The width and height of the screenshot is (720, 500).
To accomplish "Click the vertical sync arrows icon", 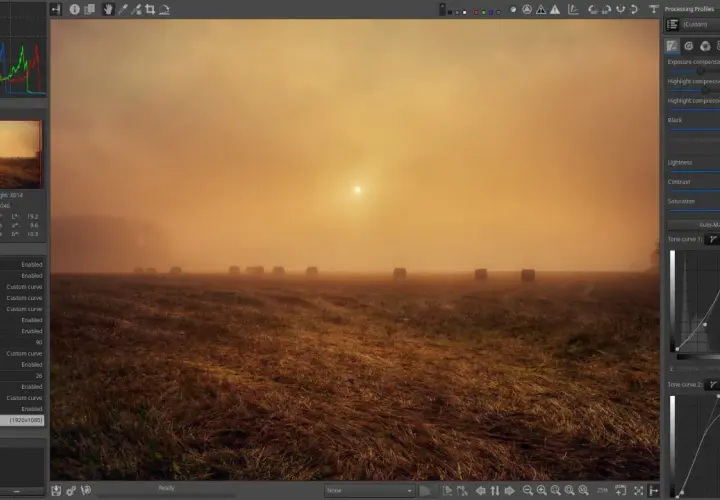I will [x=495, y=490].
